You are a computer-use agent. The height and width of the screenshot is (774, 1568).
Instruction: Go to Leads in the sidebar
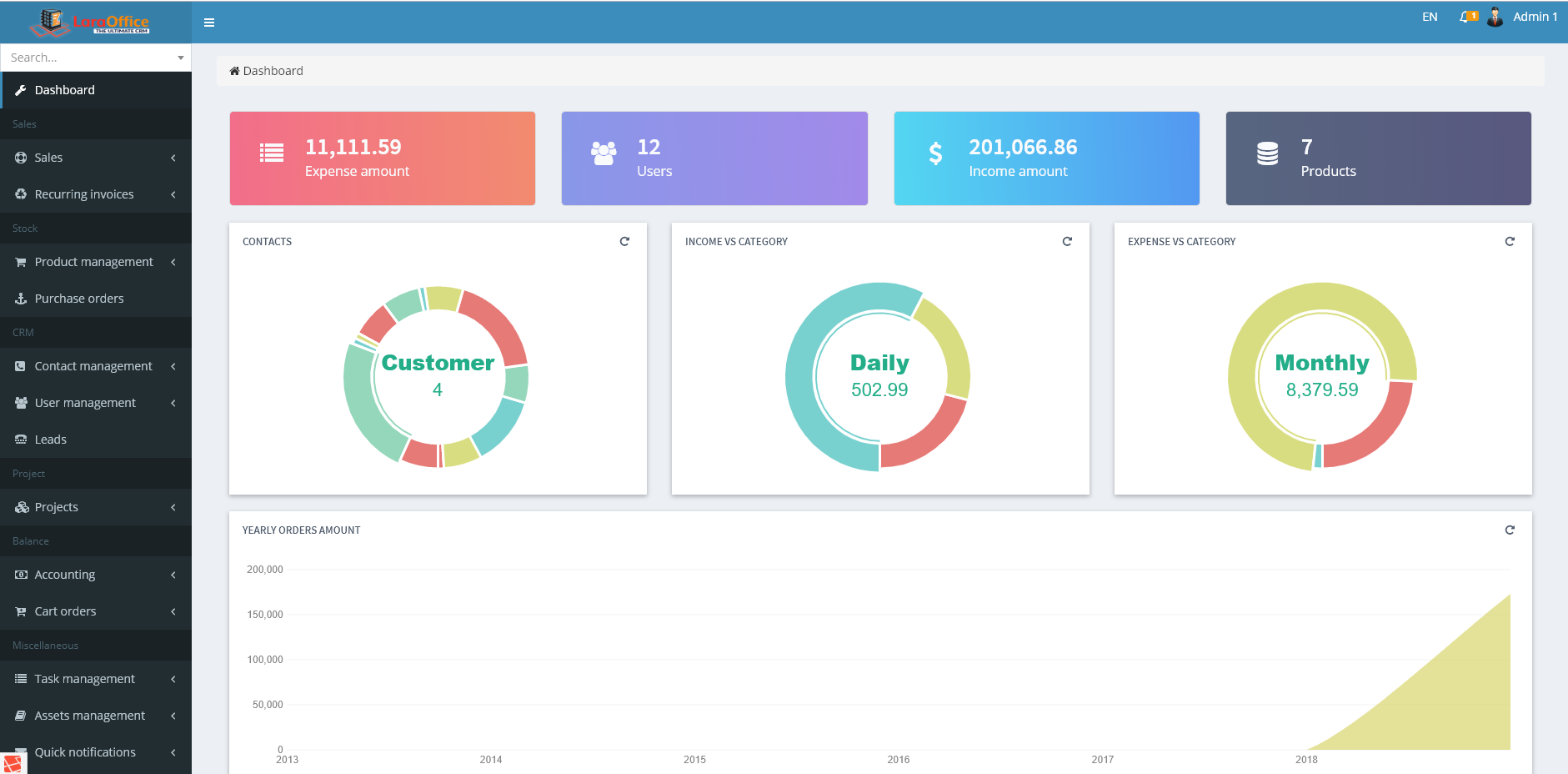point(51,440)
